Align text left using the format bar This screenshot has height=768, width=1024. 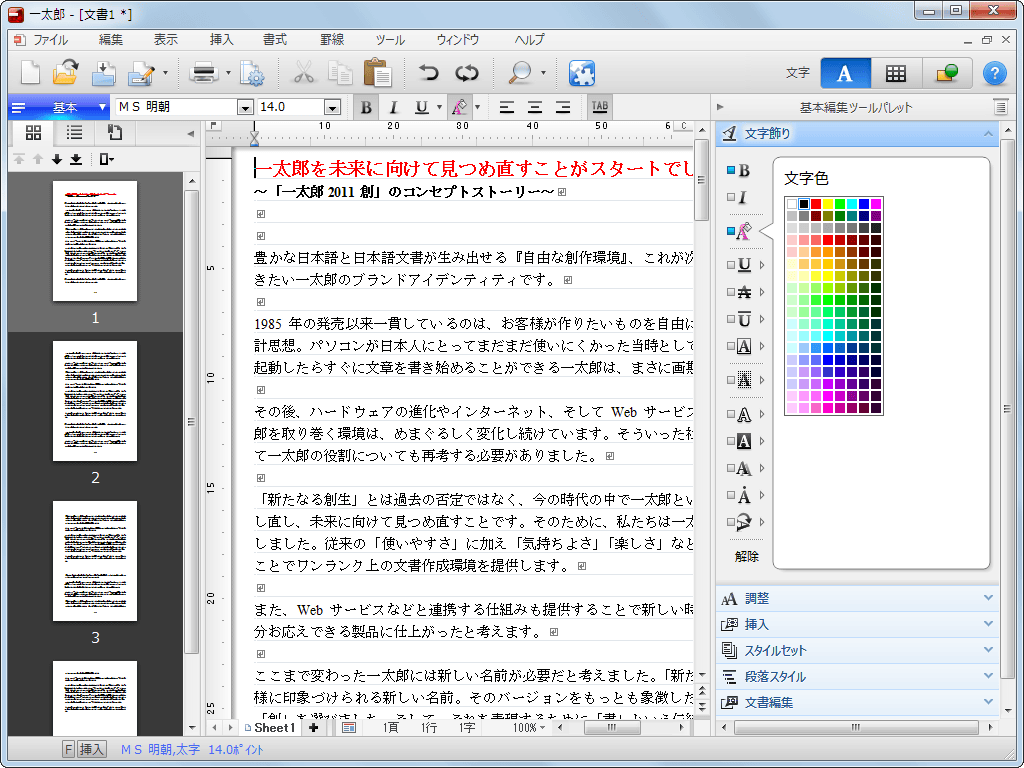[x=507, y=107]
